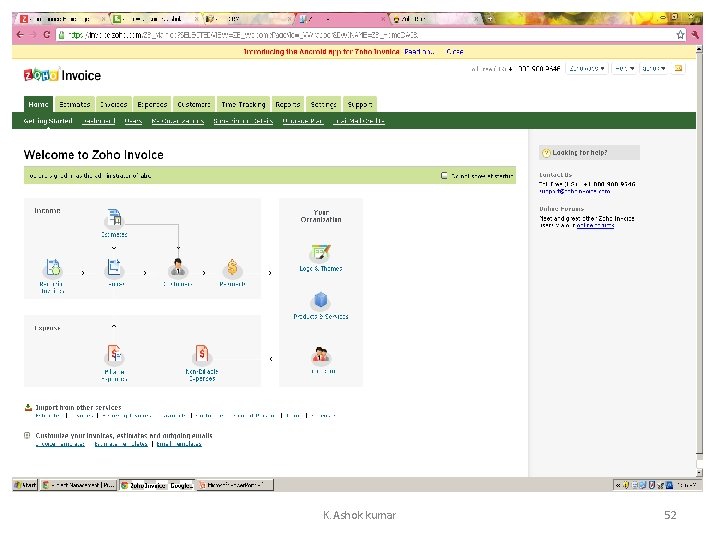The height and width of the screenshot is (540, 720).
Task: Open the first account dropdown in header
Action: click(586, 68)
